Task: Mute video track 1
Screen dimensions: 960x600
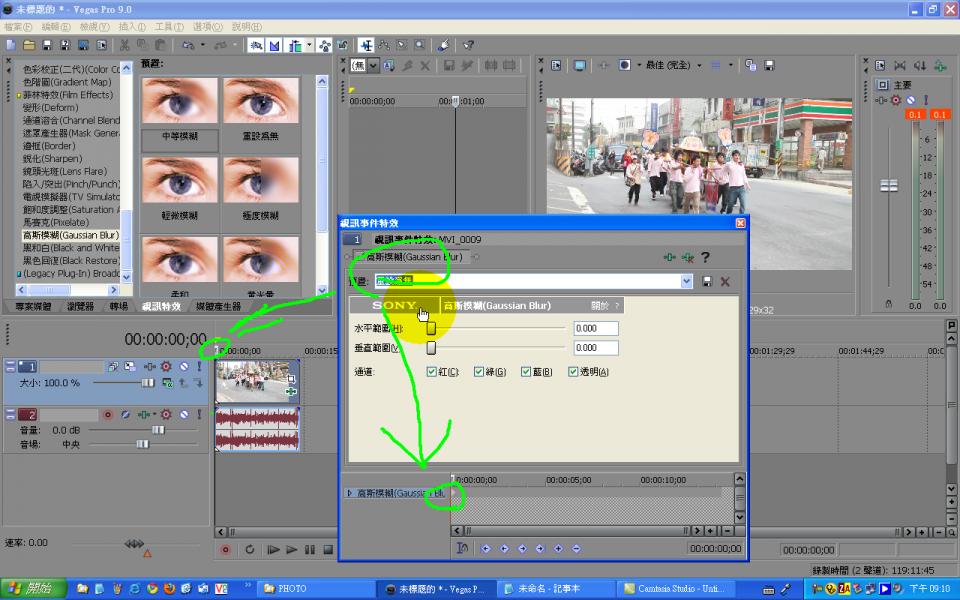Action: click(183, 367)
